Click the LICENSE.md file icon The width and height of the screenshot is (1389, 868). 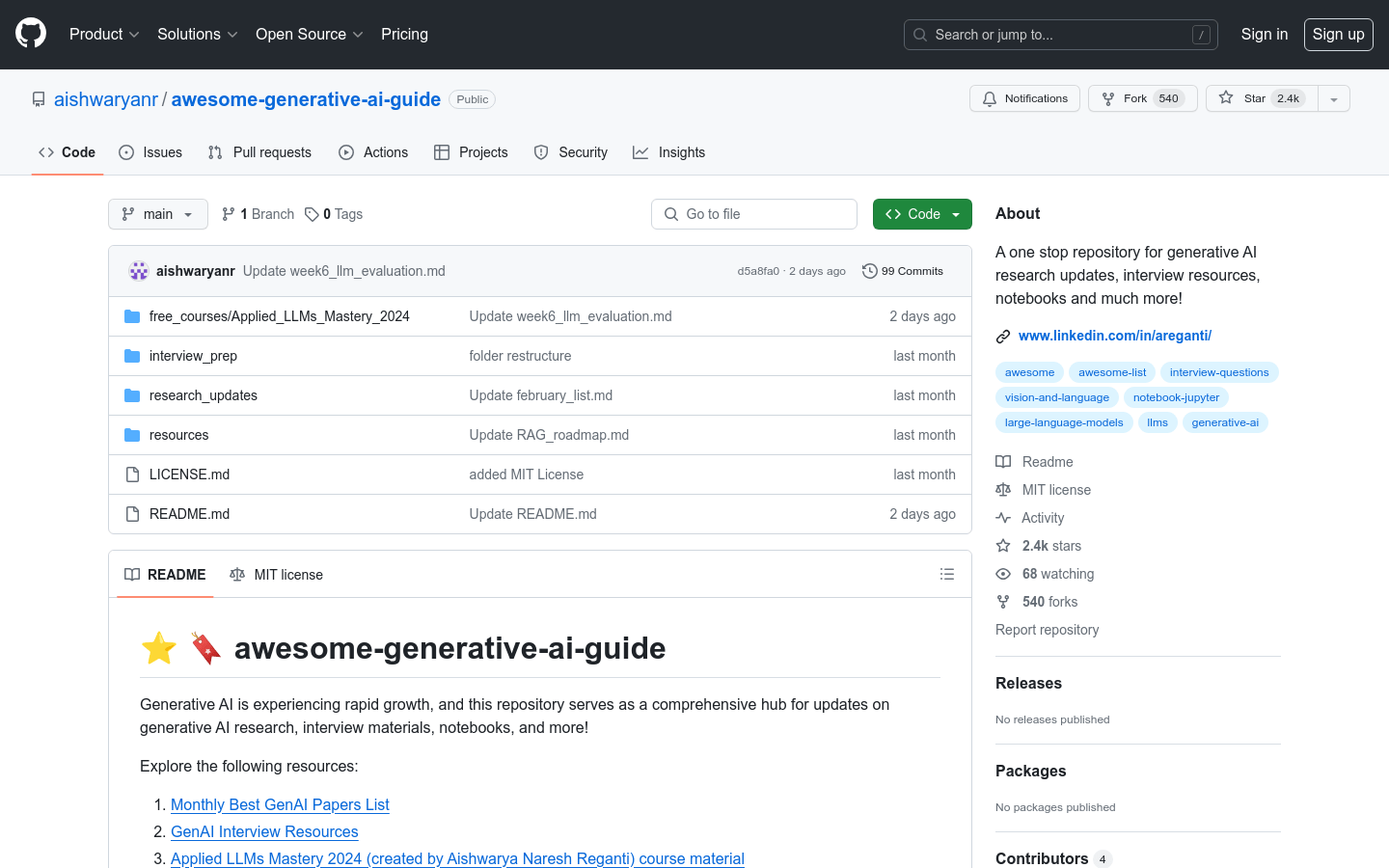pos(131,474)
